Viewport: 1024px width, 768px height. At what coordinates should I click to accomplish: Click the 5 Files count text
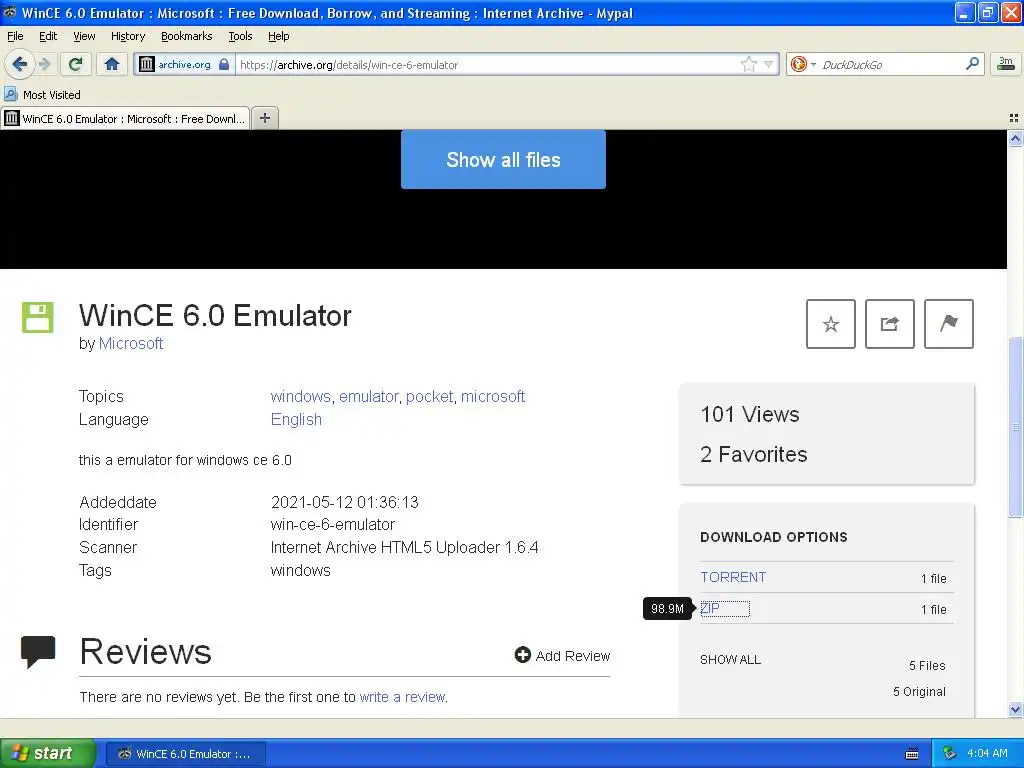click(927, 665)
